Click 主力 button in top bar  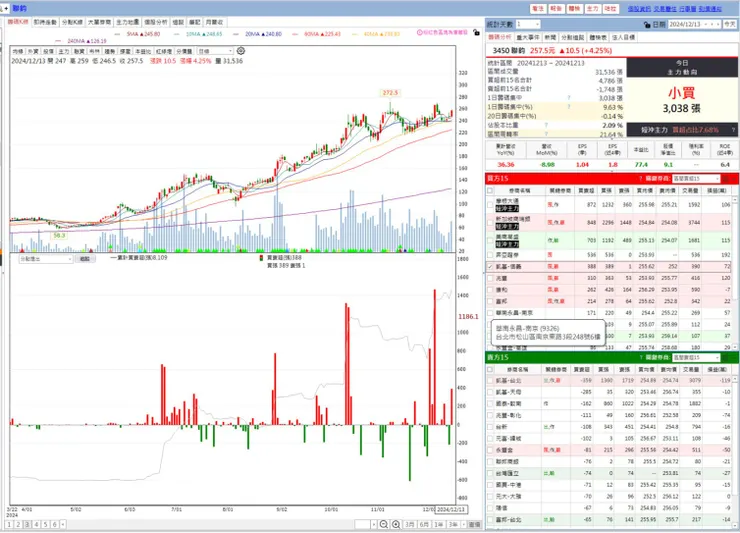pos(593,8)
